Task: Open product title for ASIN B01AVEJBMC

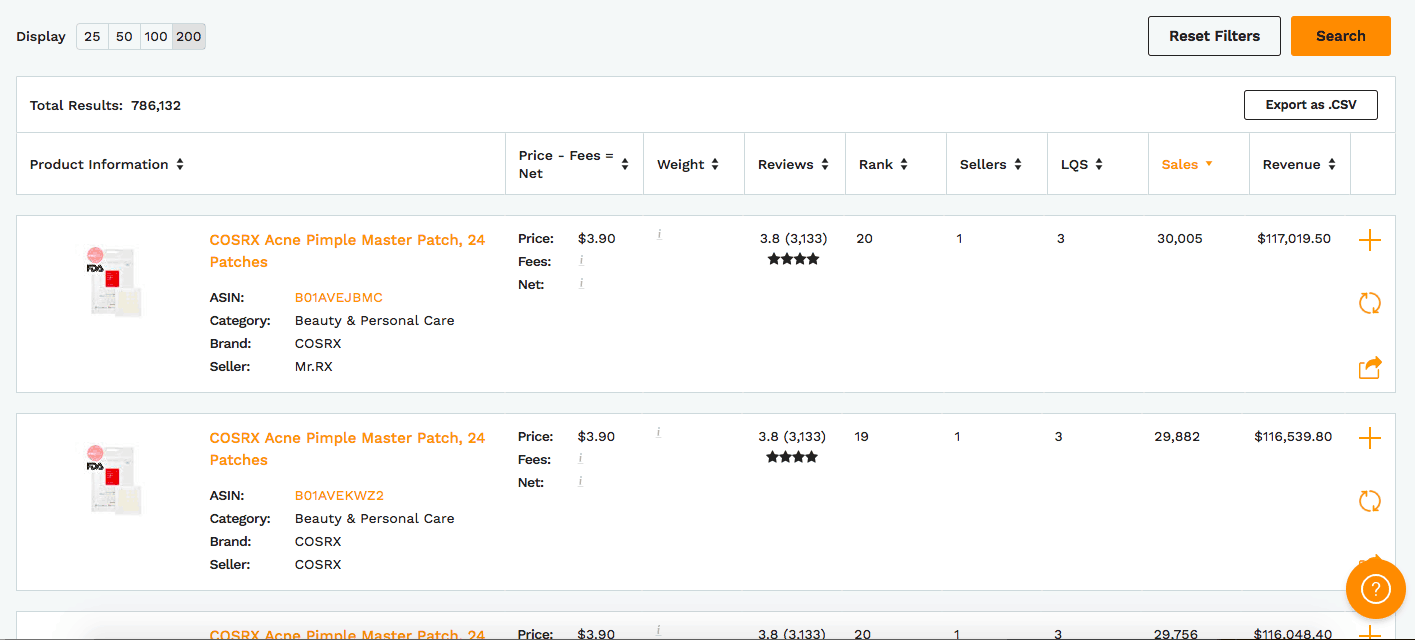Action: pyautogui.click(x=347, y=251)
